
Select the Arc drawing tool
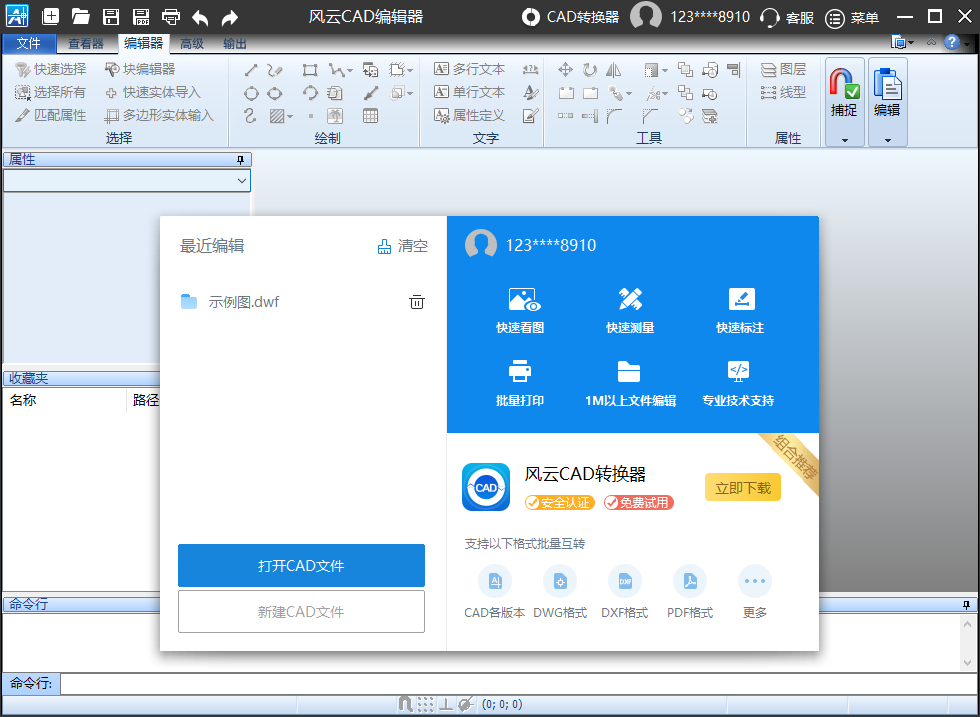click(x=310, y=93)
